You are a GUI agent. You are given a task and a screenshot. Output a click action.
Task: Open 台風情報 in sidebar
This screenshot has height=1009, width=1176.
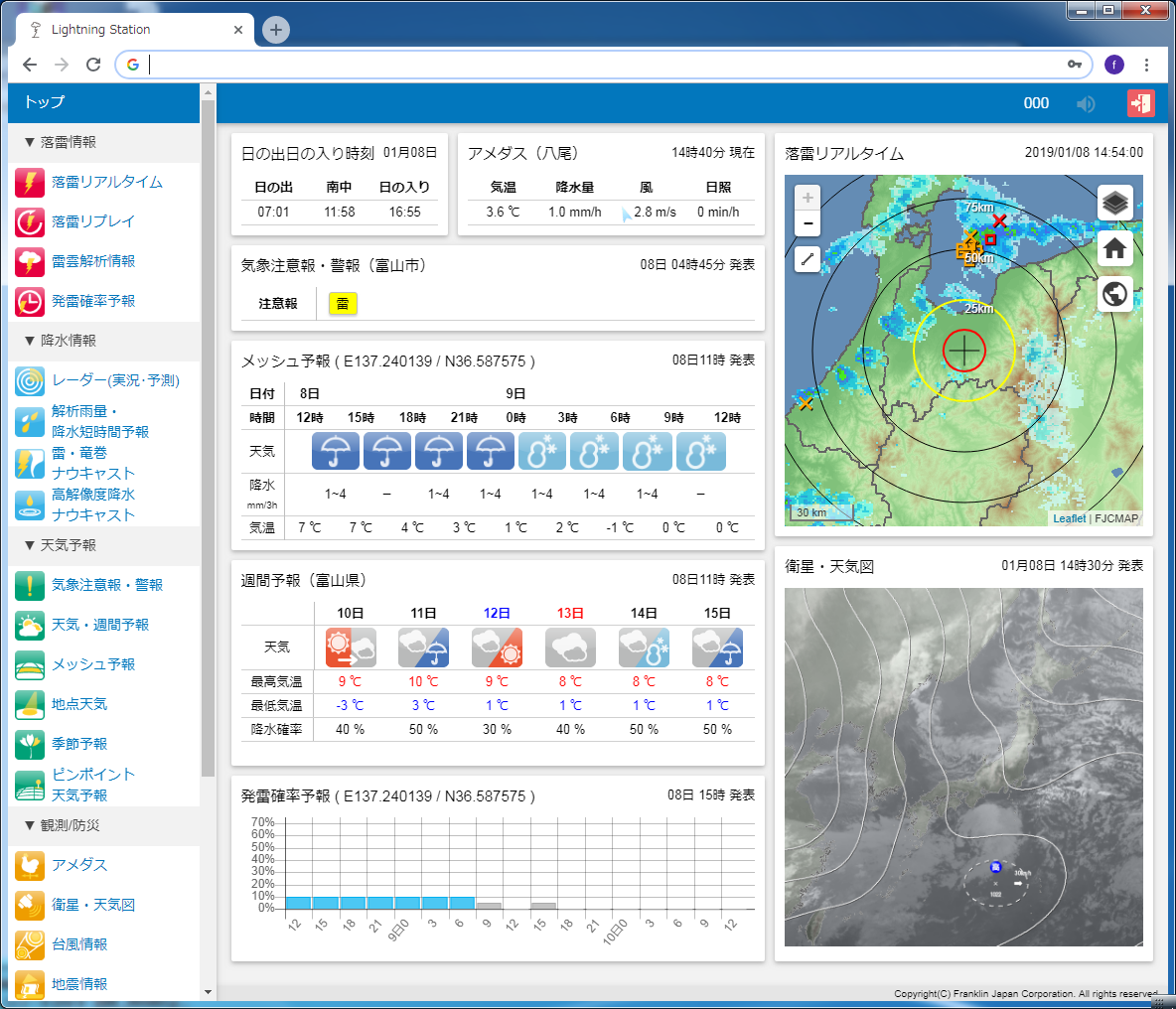pos(79,944)
